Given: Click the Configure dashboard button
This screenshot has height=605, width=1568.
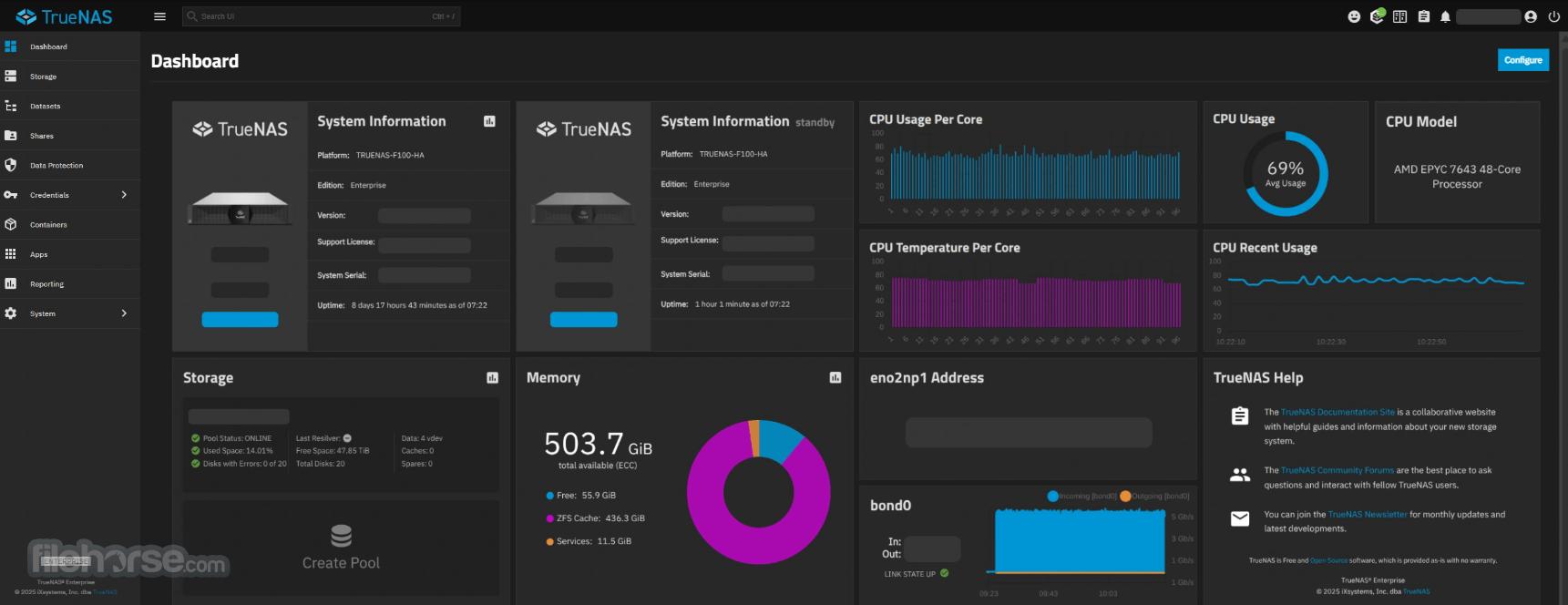Looking at the screenshot, I should pos(1522,60).
